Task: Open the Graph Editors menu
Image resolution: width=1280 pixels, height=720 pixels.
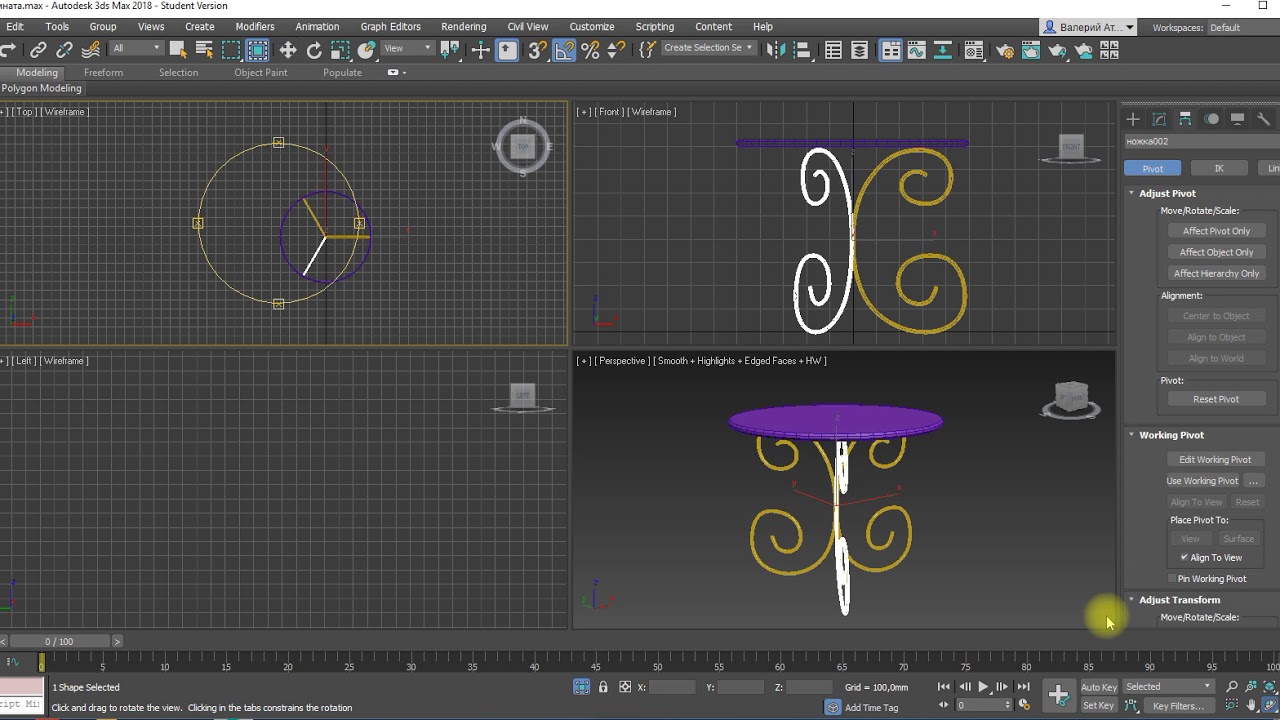Action: tap(391, 27)
